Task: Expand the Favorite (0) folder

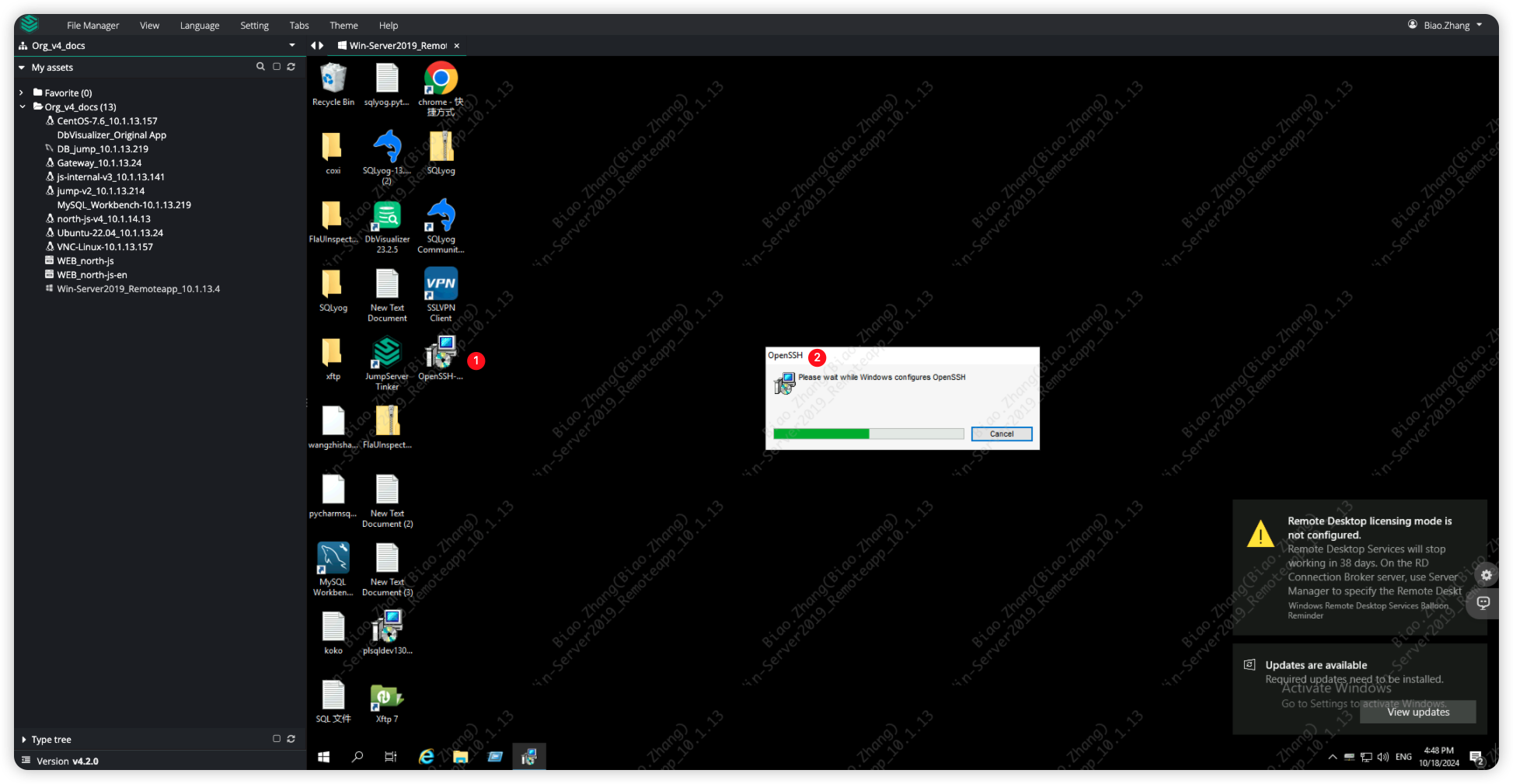Action: (22, 92)
